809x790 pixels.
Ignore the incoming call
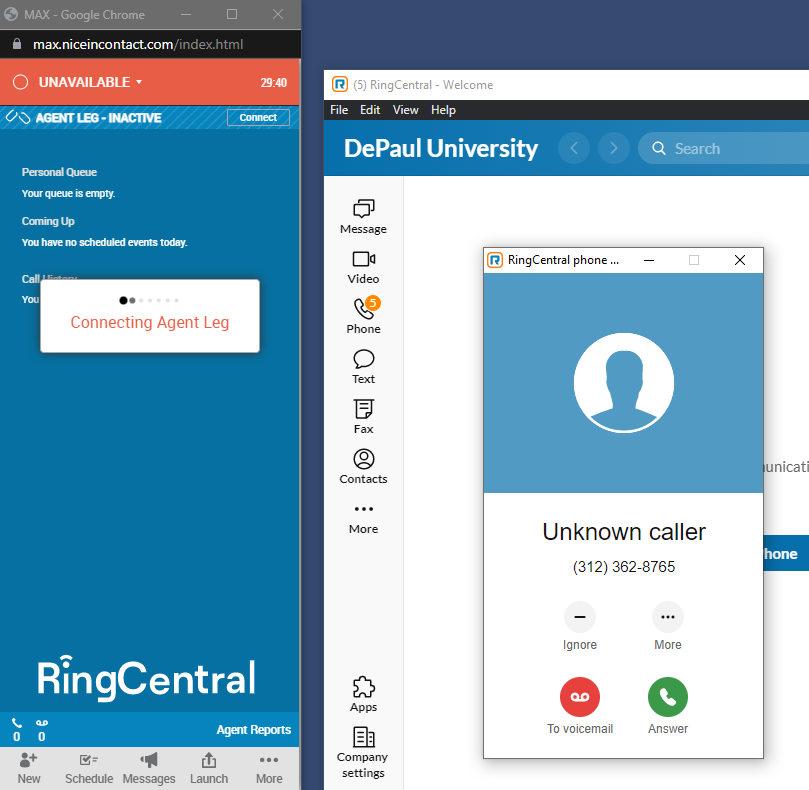coord(579,617)
